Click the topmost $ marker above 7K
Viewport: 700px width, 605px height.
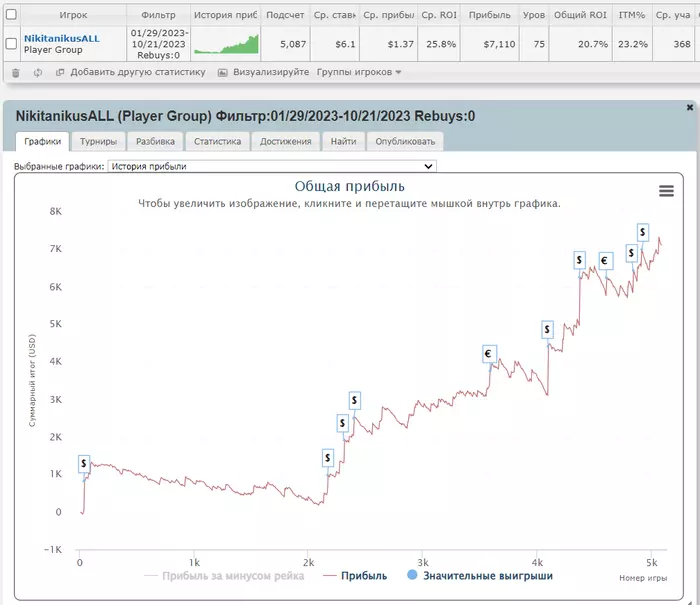click(642, 232)
